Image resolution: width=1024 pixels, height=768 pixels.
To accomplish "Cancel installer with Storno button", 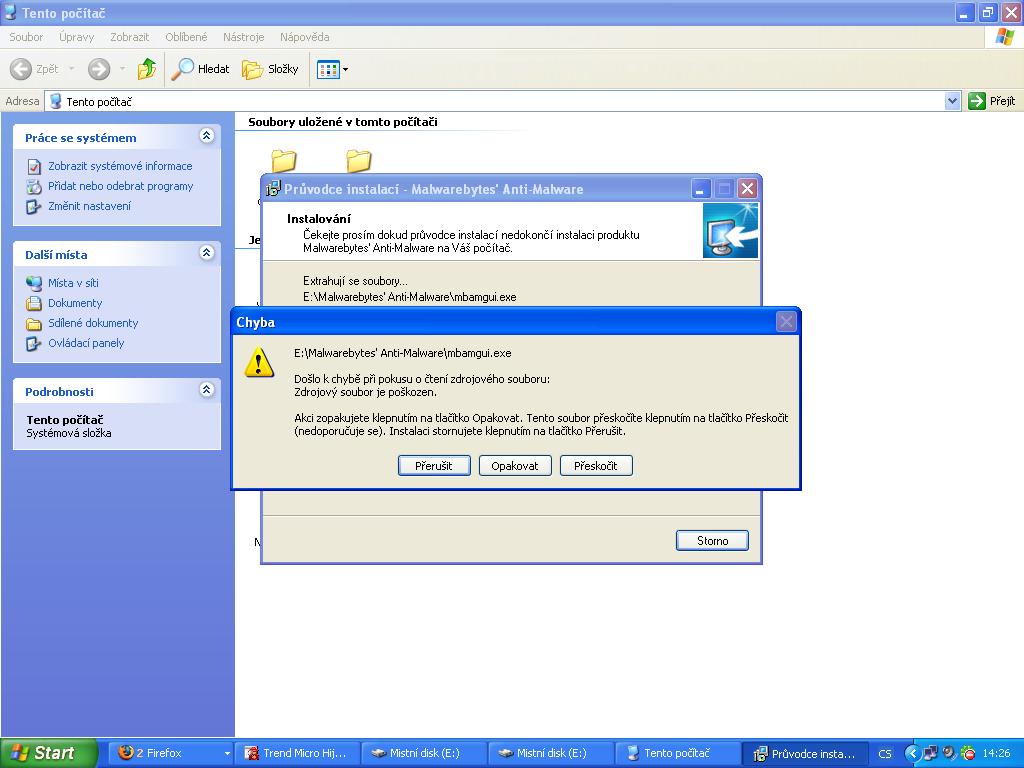I will (x=712, y=541).
